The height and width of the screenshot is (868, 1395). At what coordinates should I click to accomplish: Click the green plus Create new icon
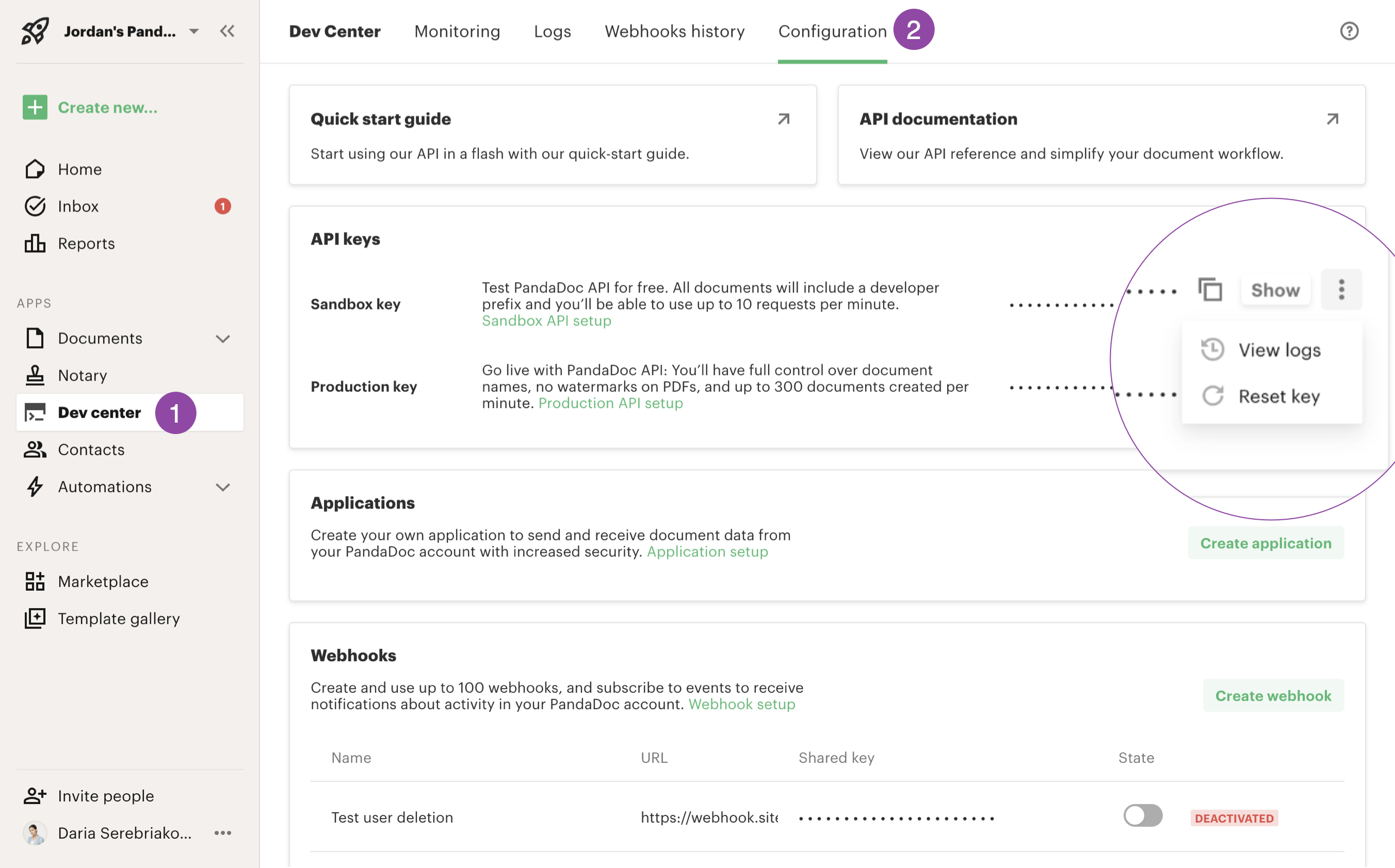coord(35,107)
